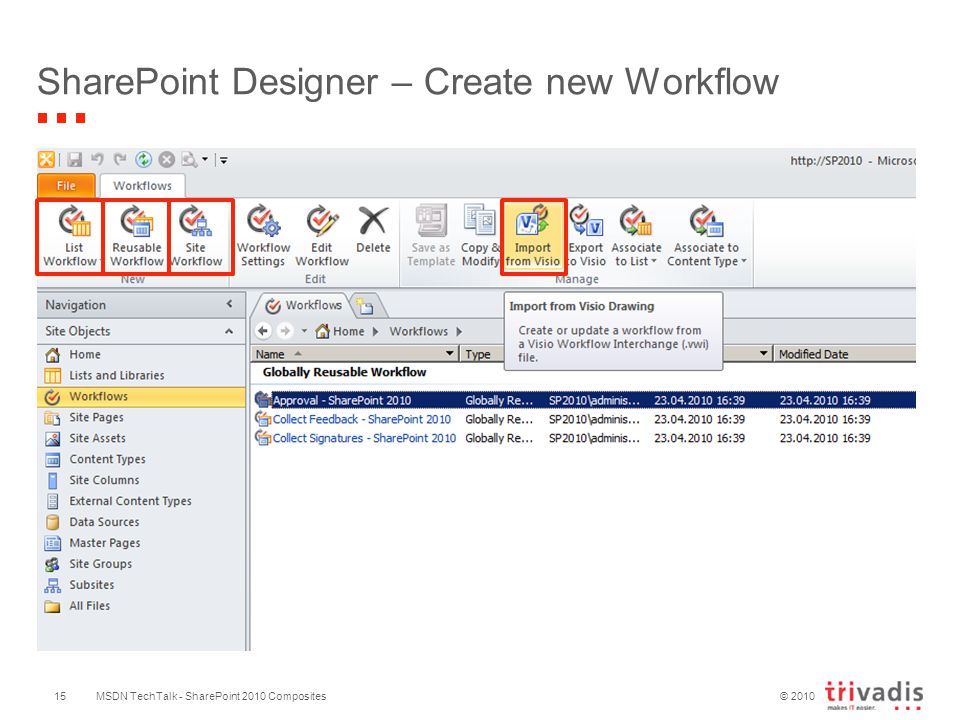Open Master Pages
This screenshot has height=720, width=960.
[x=142, y=542]
